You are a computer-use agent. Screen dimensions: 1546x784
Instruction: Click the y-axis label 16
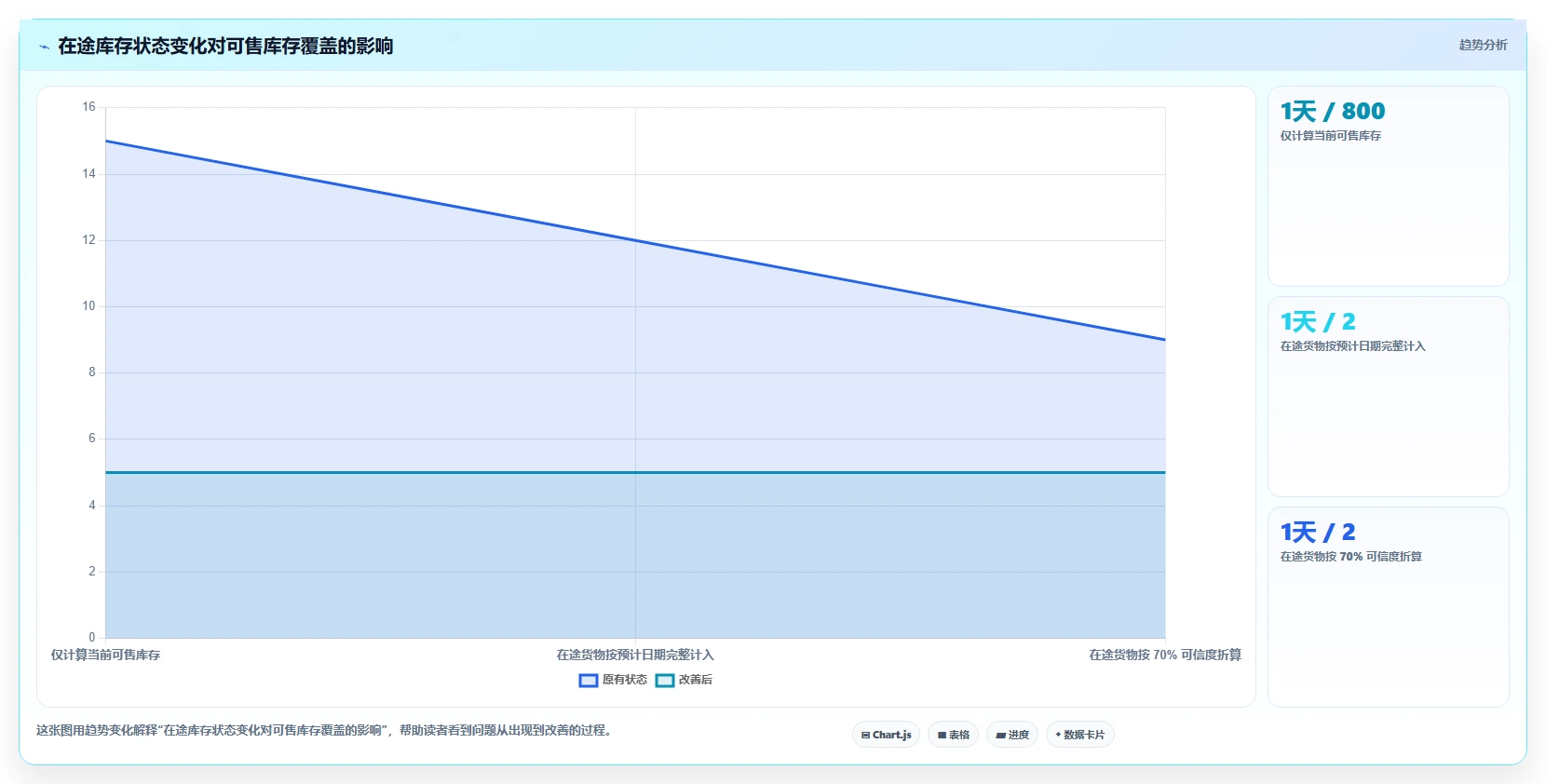tap(88, 107)
